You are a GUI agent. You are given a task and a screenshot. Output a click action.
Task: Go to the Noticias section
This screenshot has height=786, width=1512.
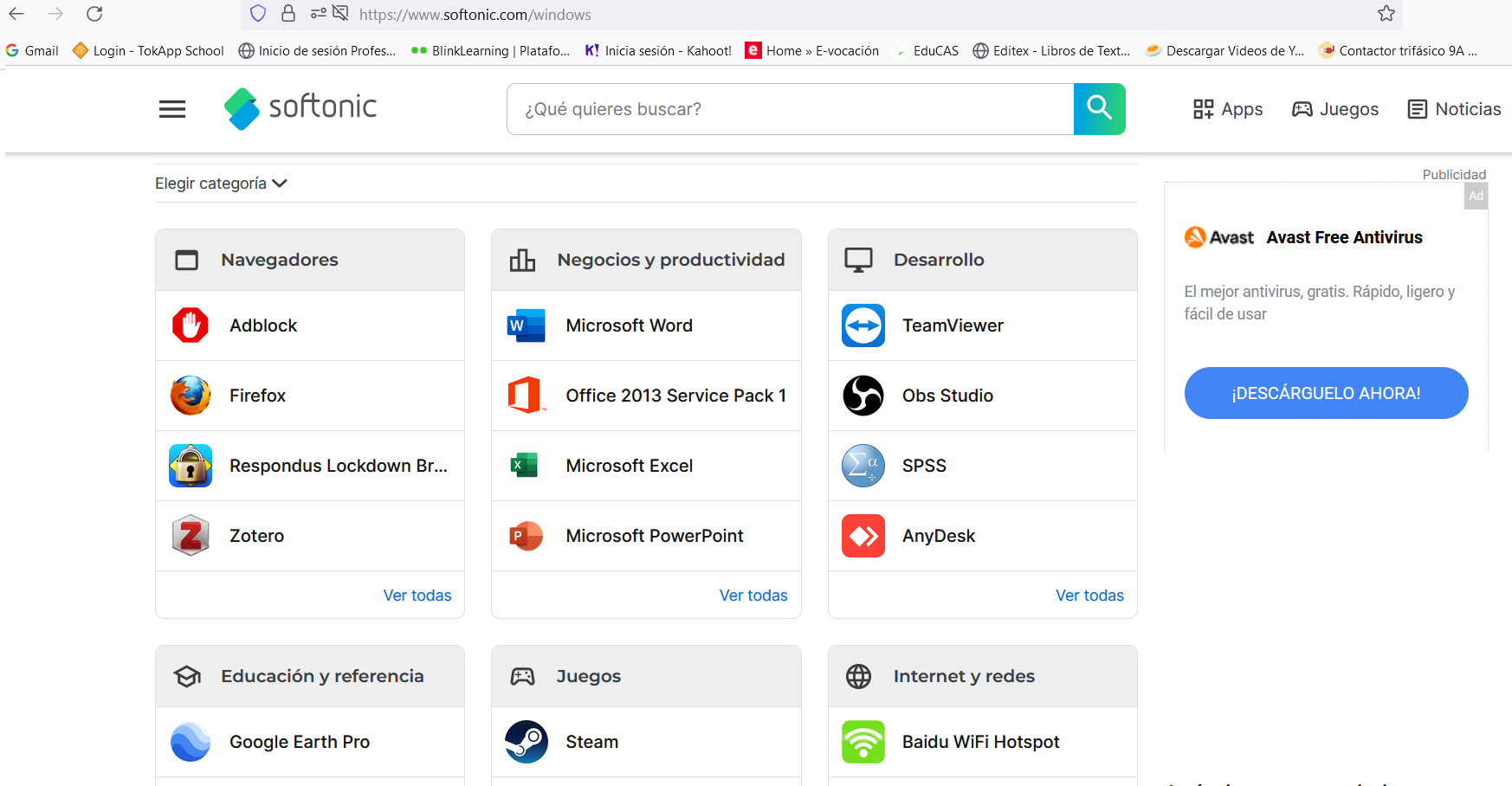(1454, 109)
